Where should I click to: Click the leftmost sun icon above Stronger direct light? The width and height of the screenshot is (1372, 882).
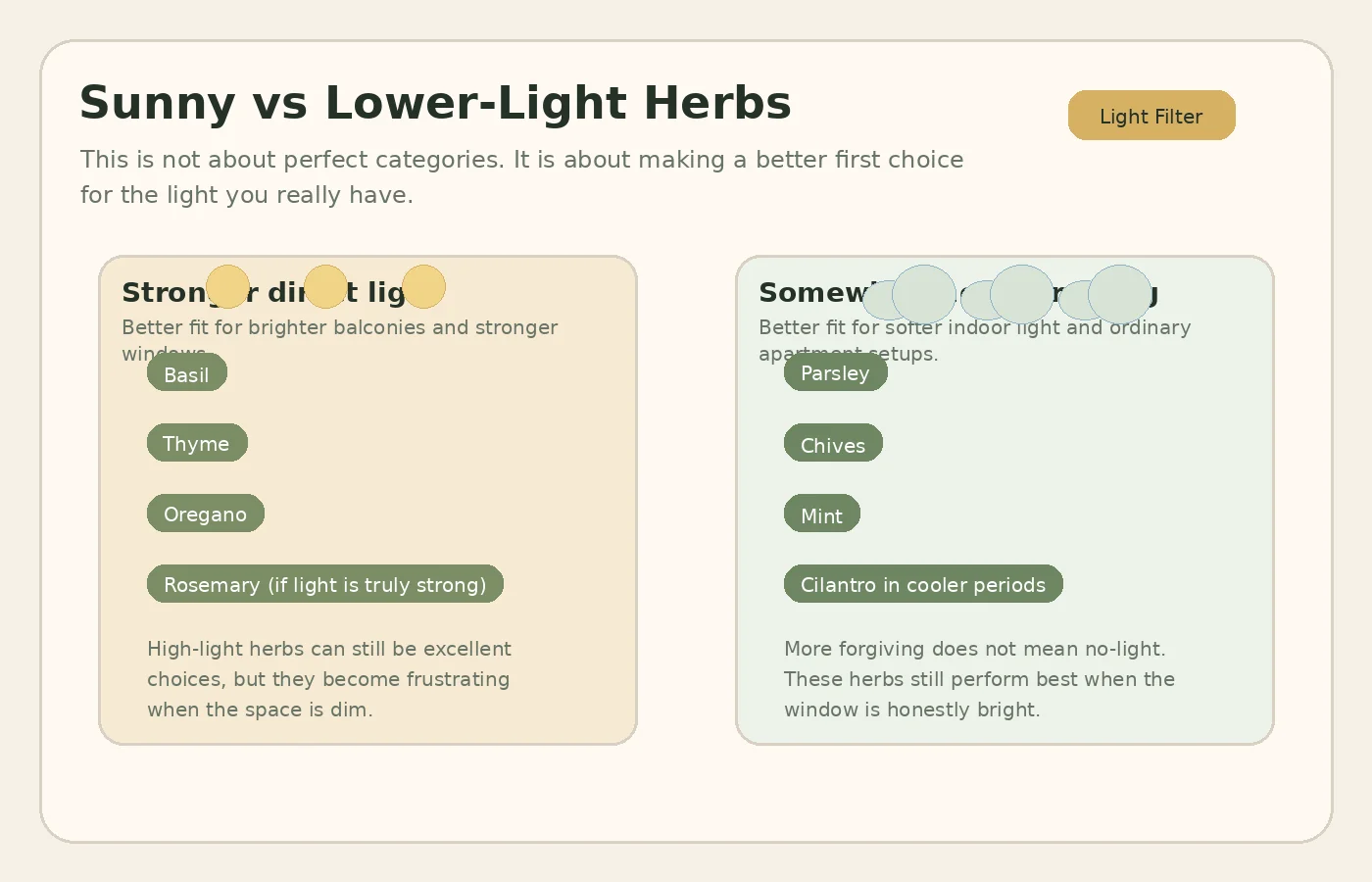227,286
